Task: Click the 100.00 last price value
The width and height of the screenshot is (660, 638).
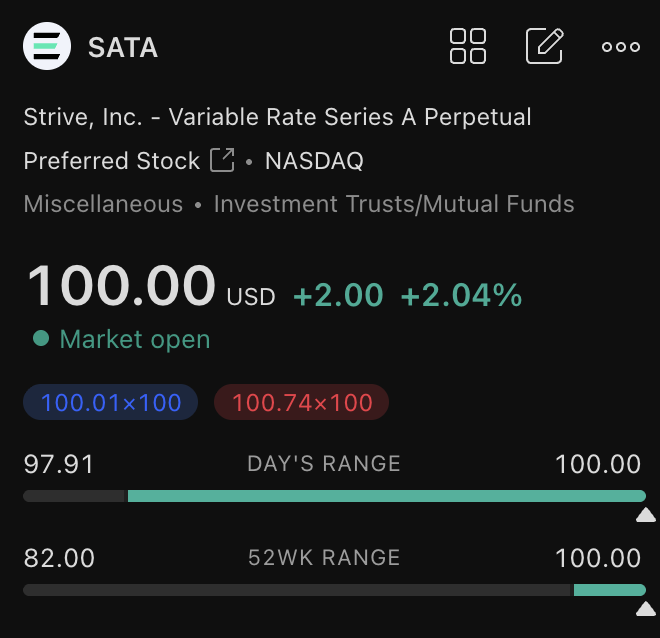Action: click(x=121, y=285)
